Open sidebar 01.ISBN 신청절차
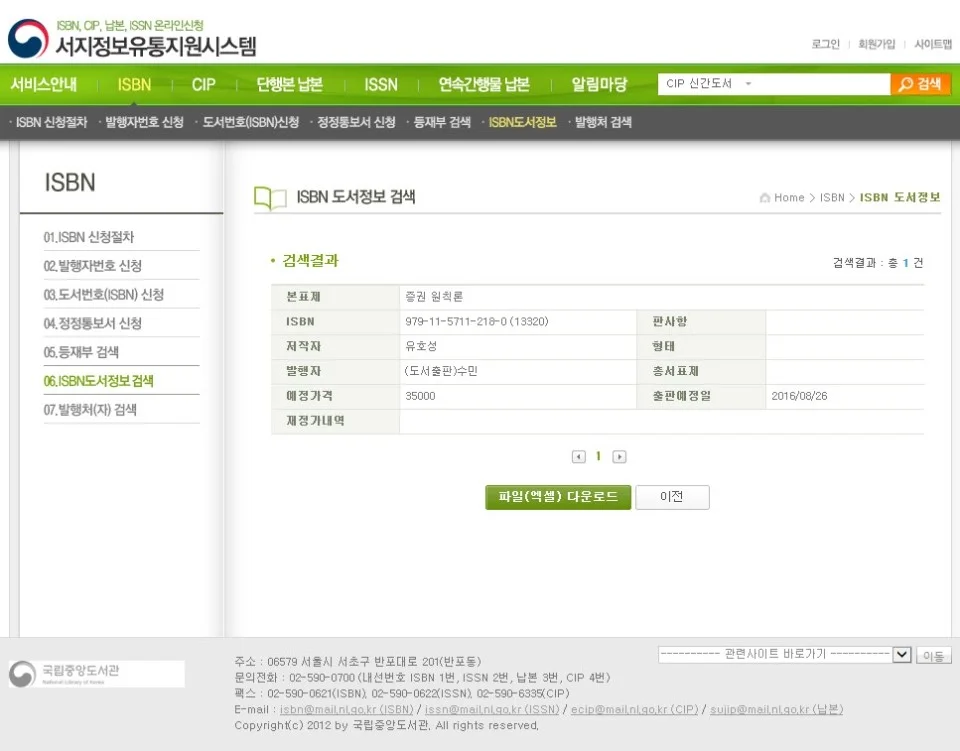The width and height of the screenshot is (960, 751). (x=89, y=237)
